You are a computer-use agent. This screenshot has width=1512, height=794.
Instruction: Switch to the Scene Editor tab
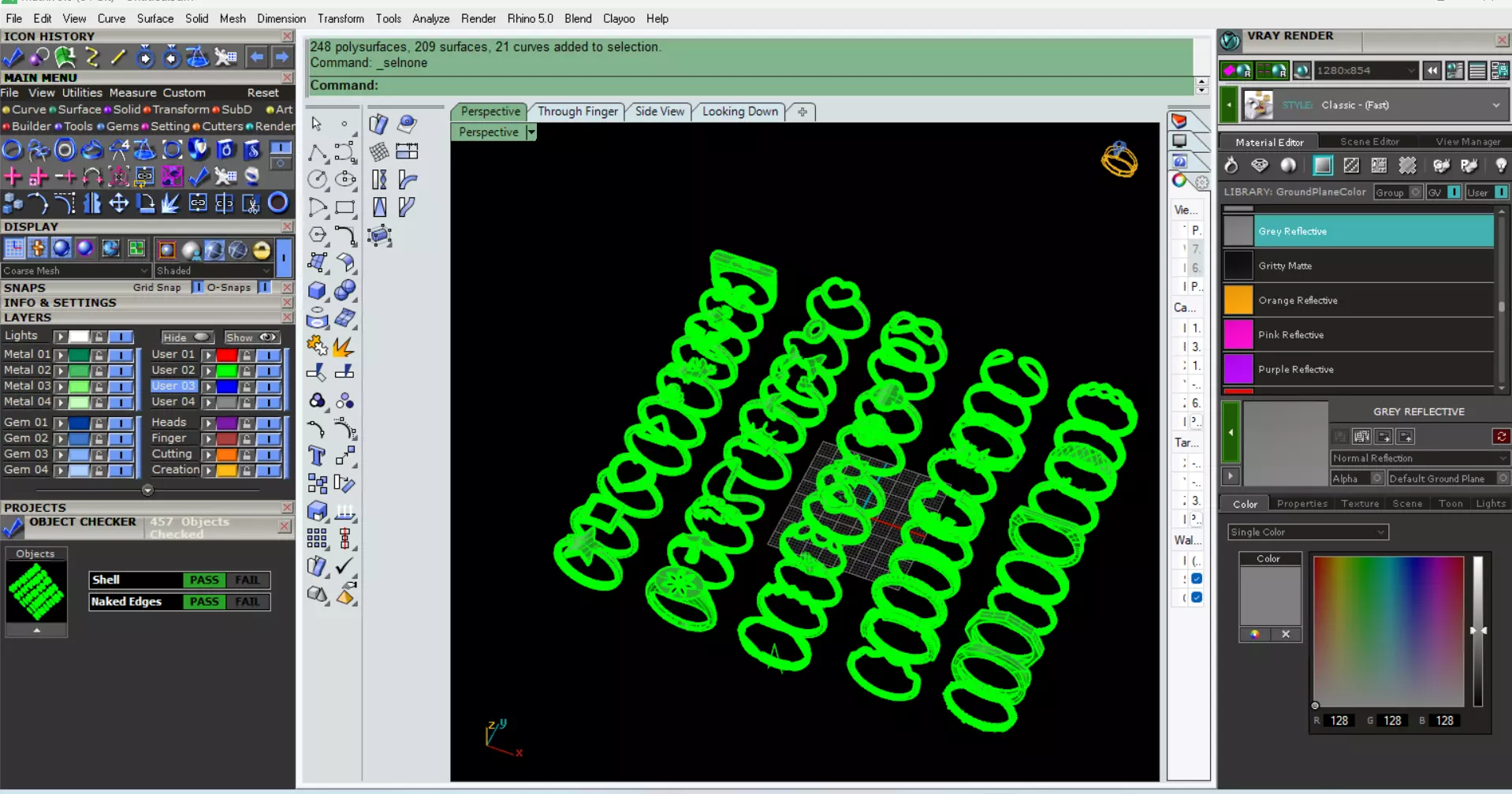pyautogui.click(x=1369, y=142)
